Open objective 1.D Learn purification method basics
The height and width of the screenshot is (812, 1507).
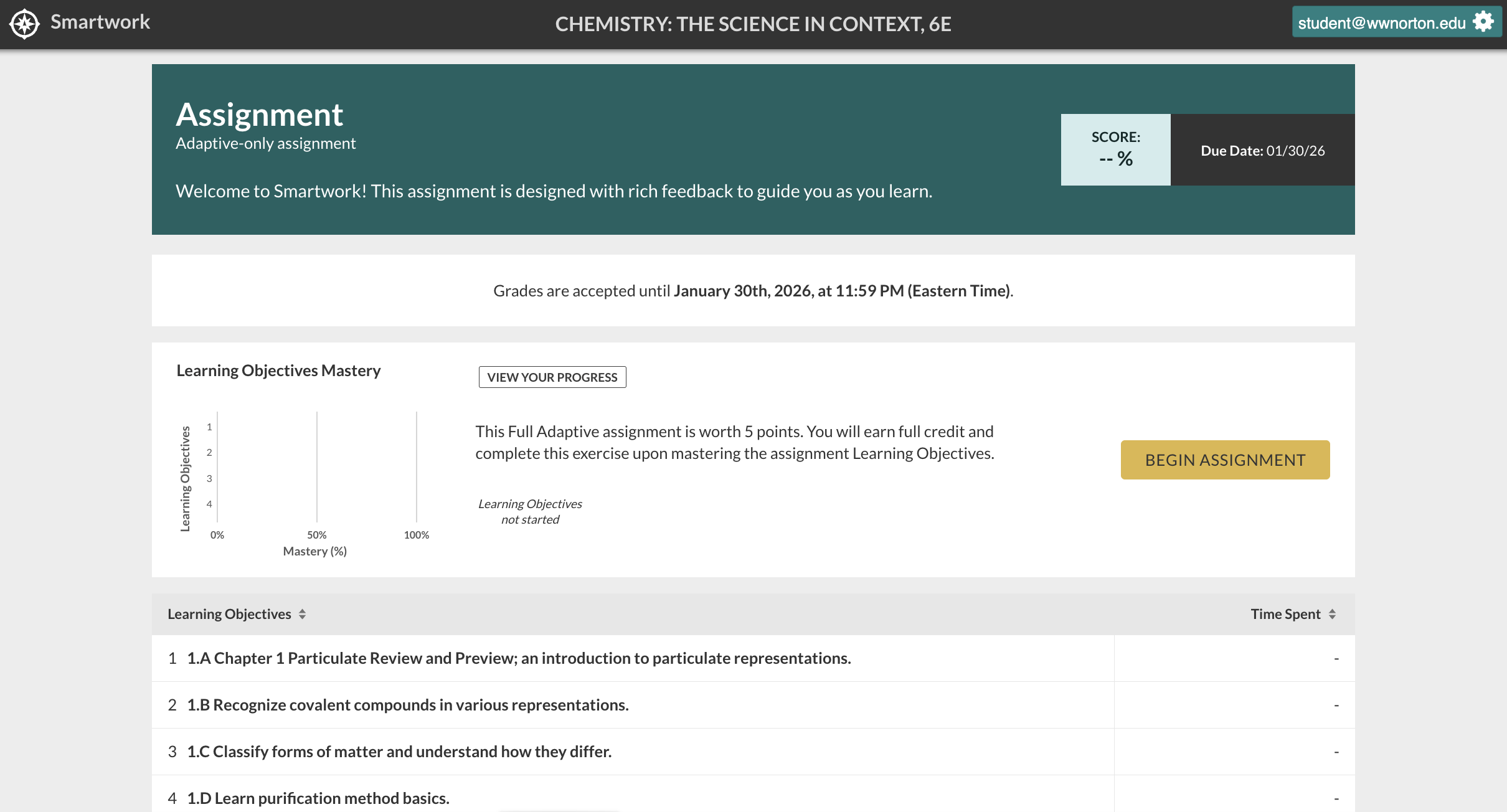coord(318,798)
